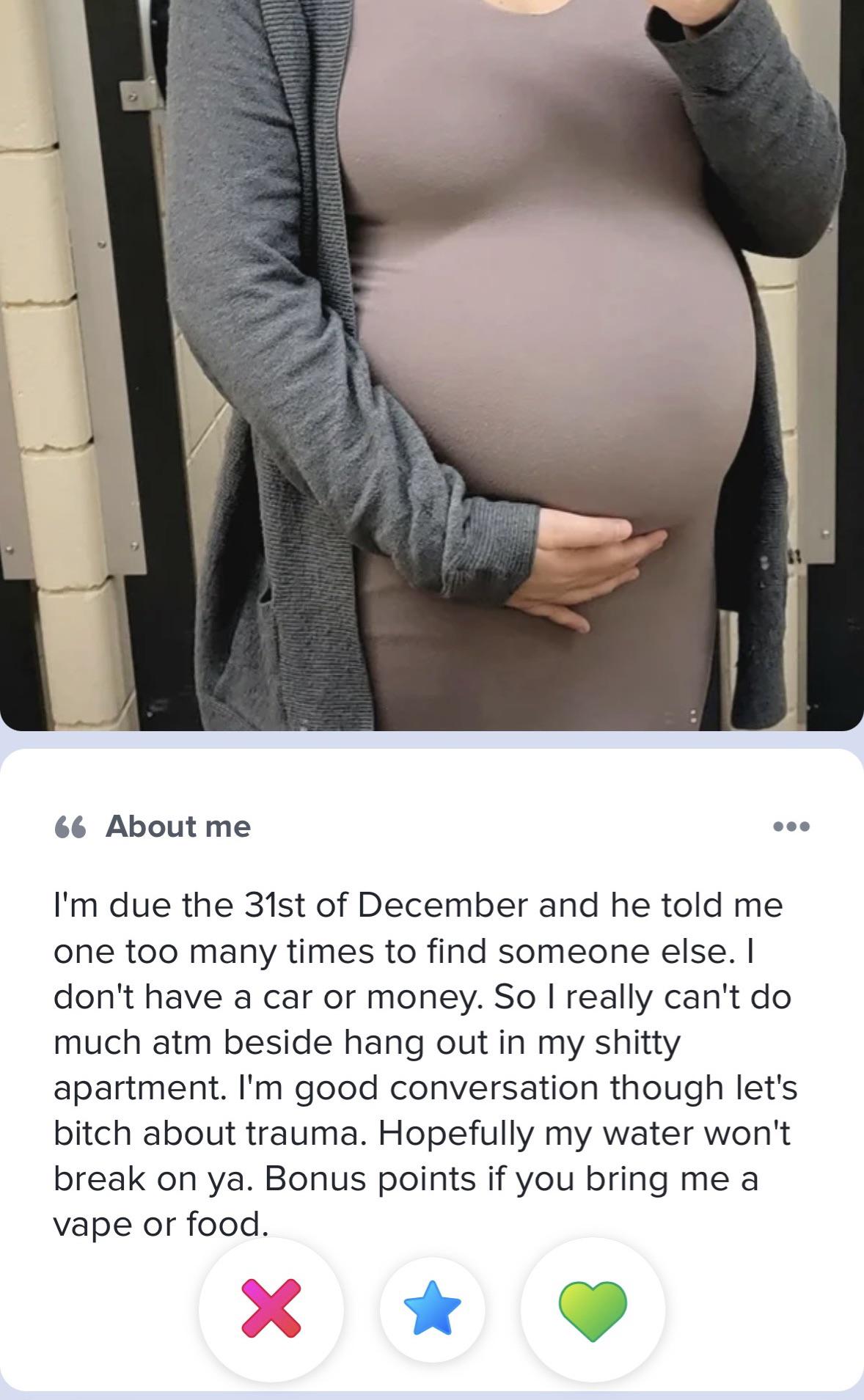Send a crush with the star button

pyautogui.click(x=432, y=1308)
